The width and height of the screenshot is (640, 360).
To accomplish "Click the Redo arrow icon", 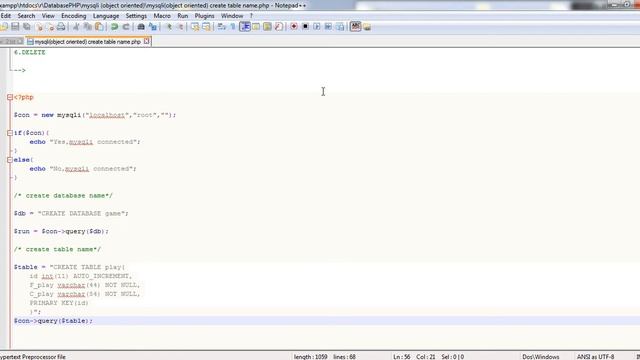I will (x=126, y=27).
